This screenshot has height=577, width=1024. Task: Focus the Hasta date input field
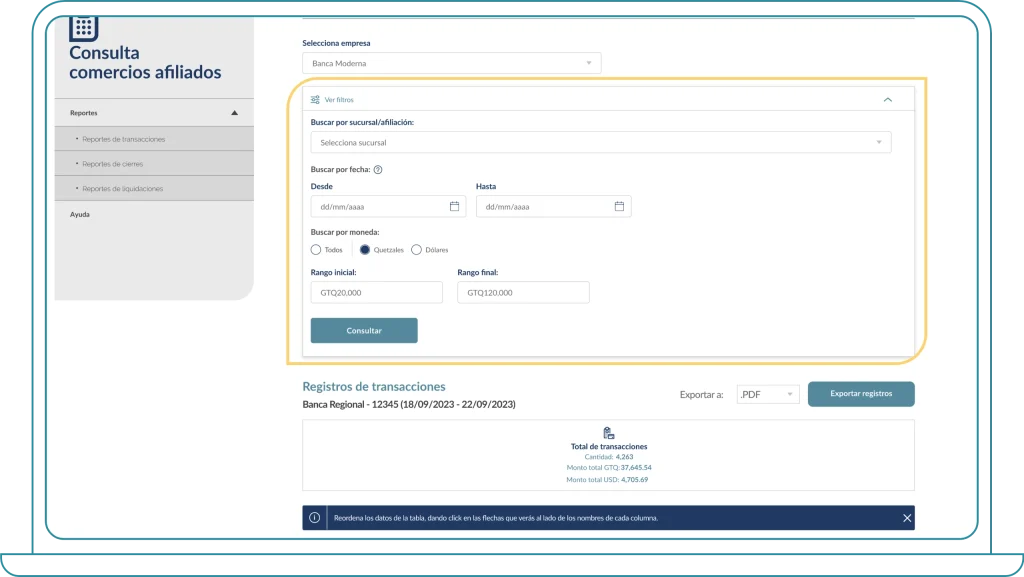[553, 206]
